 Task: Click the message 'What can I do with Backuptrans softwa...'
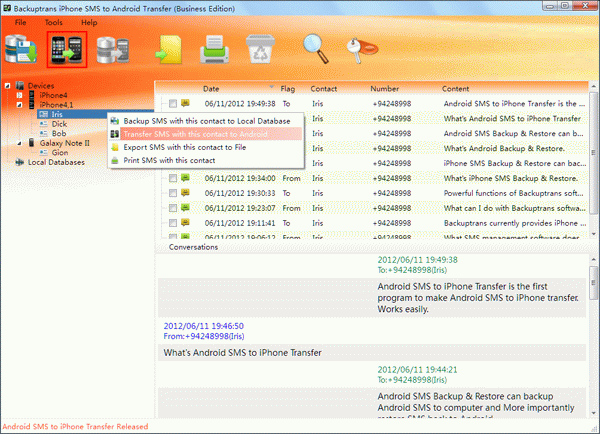tap(514, 208)
